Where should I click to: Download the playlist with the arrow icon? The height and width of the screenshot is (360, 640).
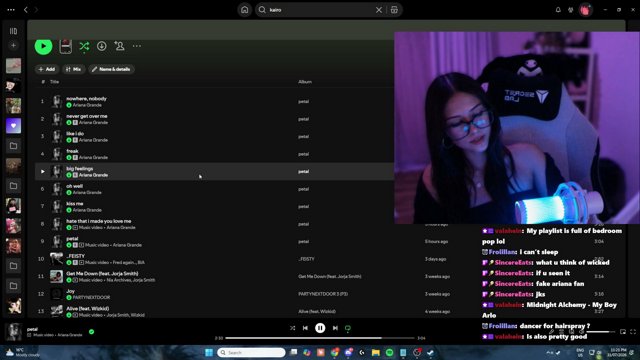(x=102, y=46)
